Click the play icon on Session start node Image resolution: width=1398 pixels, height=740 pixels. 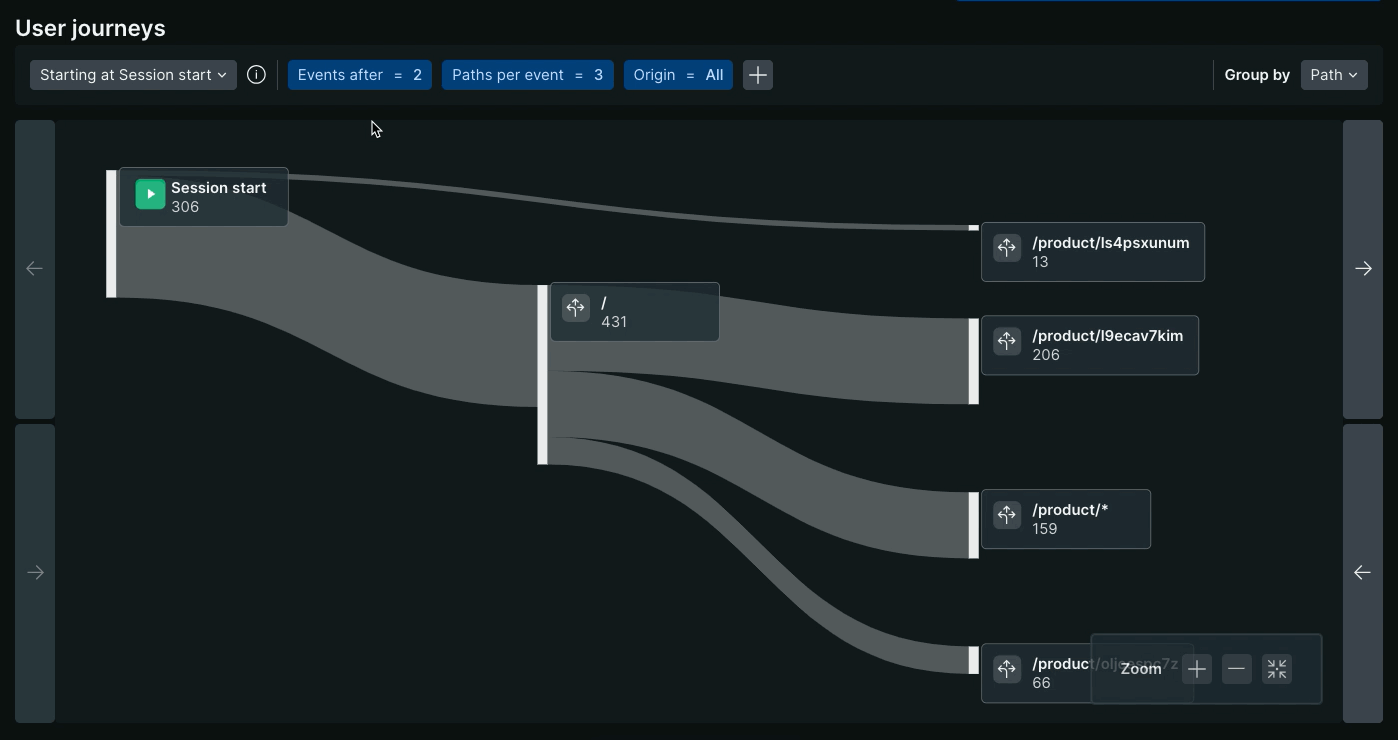pyautogui.click(x=149, y=193)
